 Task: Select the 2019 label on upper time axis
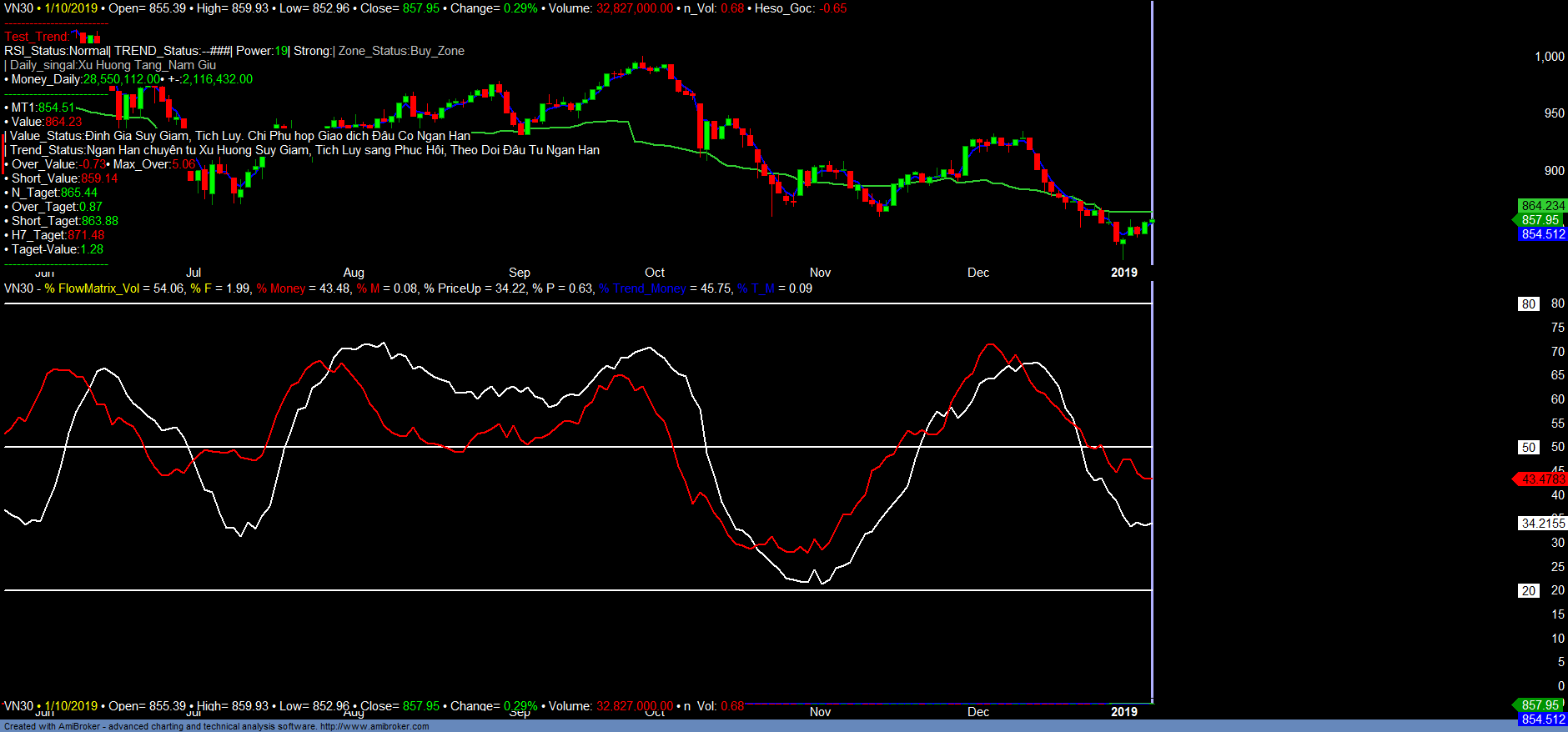click(1123, 273)
